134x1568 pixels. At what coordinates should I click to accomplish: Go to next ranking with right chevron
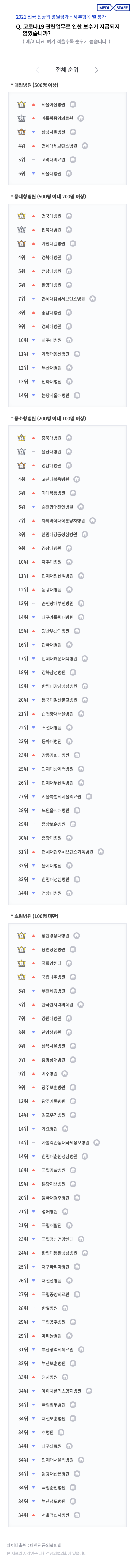(x=96, y=70)
